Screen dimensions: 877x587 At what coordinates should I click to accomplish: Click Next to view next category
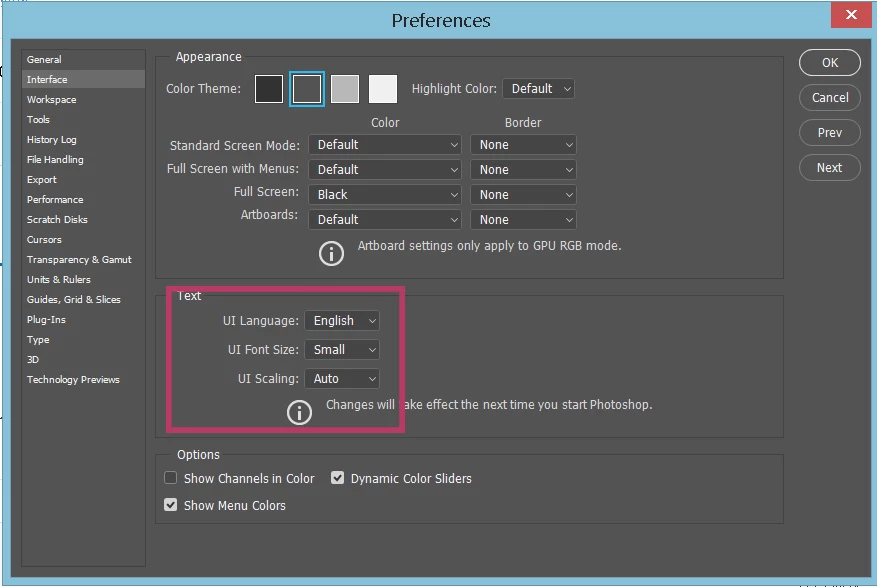click(x=829, y=168)
